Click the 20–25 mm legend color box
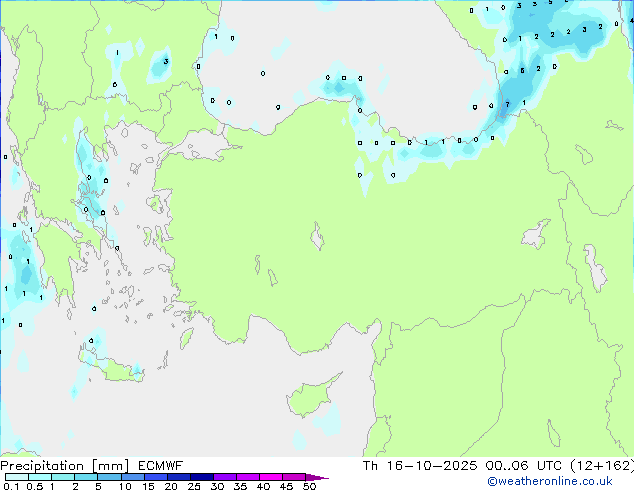Image resolution: width=634 pixels, height=490 pixels. (x=179, y=477)
